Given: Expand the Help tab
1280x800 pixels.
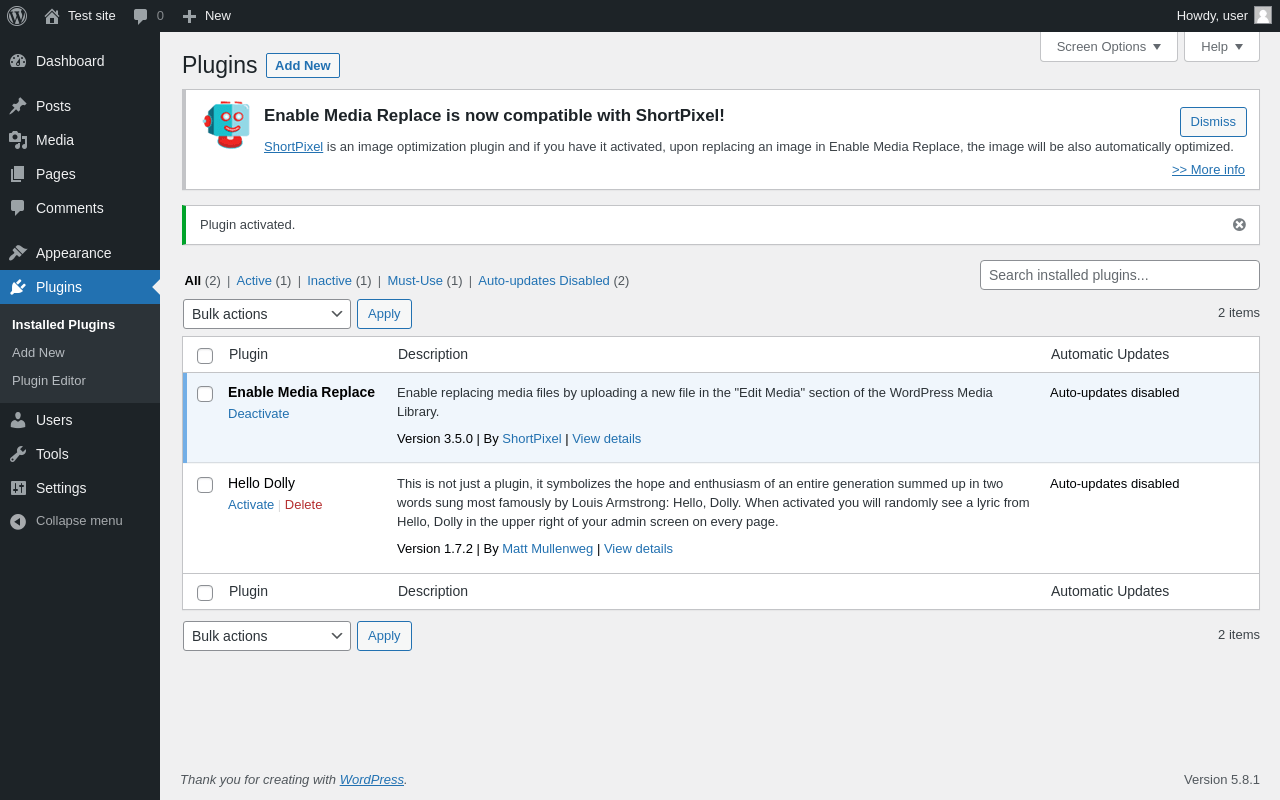Looking at the screenshot, I should pyautogui.click(x=1221, y=46).
